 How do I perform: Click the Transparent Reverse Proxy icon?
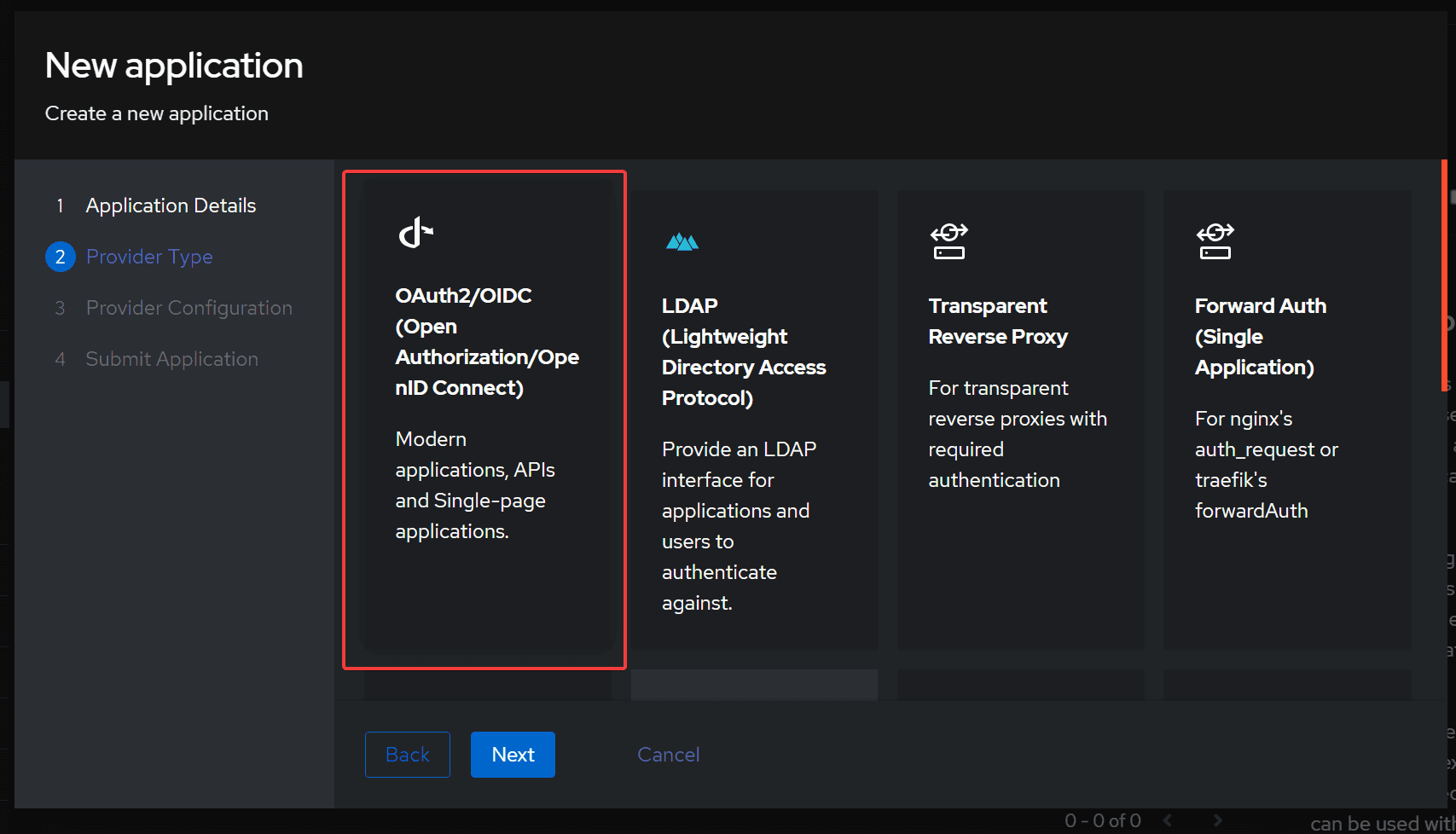tap(948, 241)
